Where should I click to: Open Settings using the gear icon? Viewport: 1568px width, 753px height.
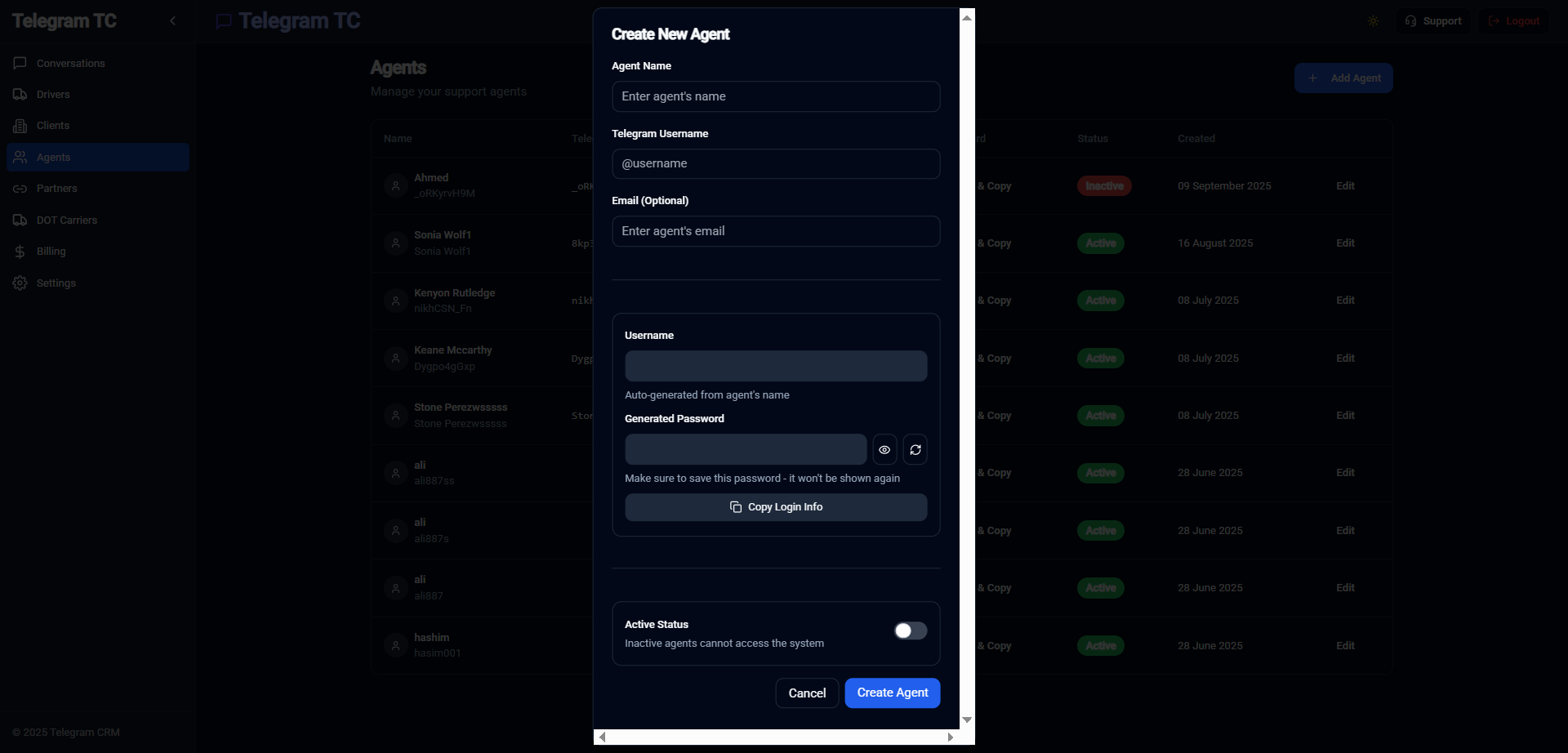(x=20, y=283)
